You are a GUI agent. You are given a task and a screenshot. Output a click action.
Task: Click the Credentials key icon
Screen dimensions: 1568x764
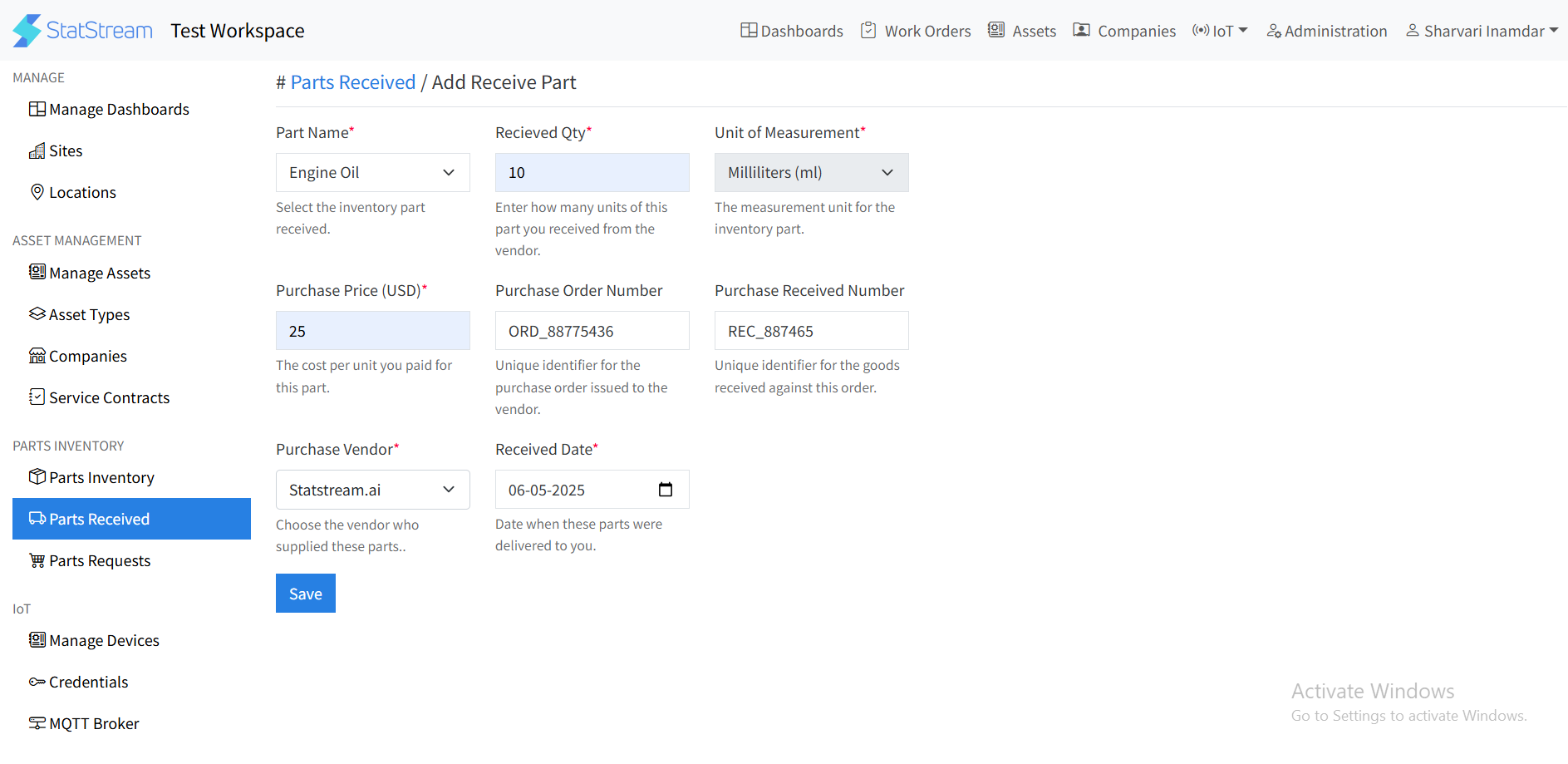point(37,682)
